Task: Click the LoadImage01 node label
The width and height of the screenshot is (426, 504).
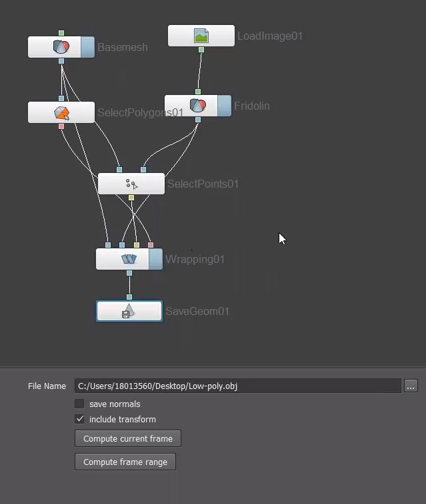Action: pos(270,36)
